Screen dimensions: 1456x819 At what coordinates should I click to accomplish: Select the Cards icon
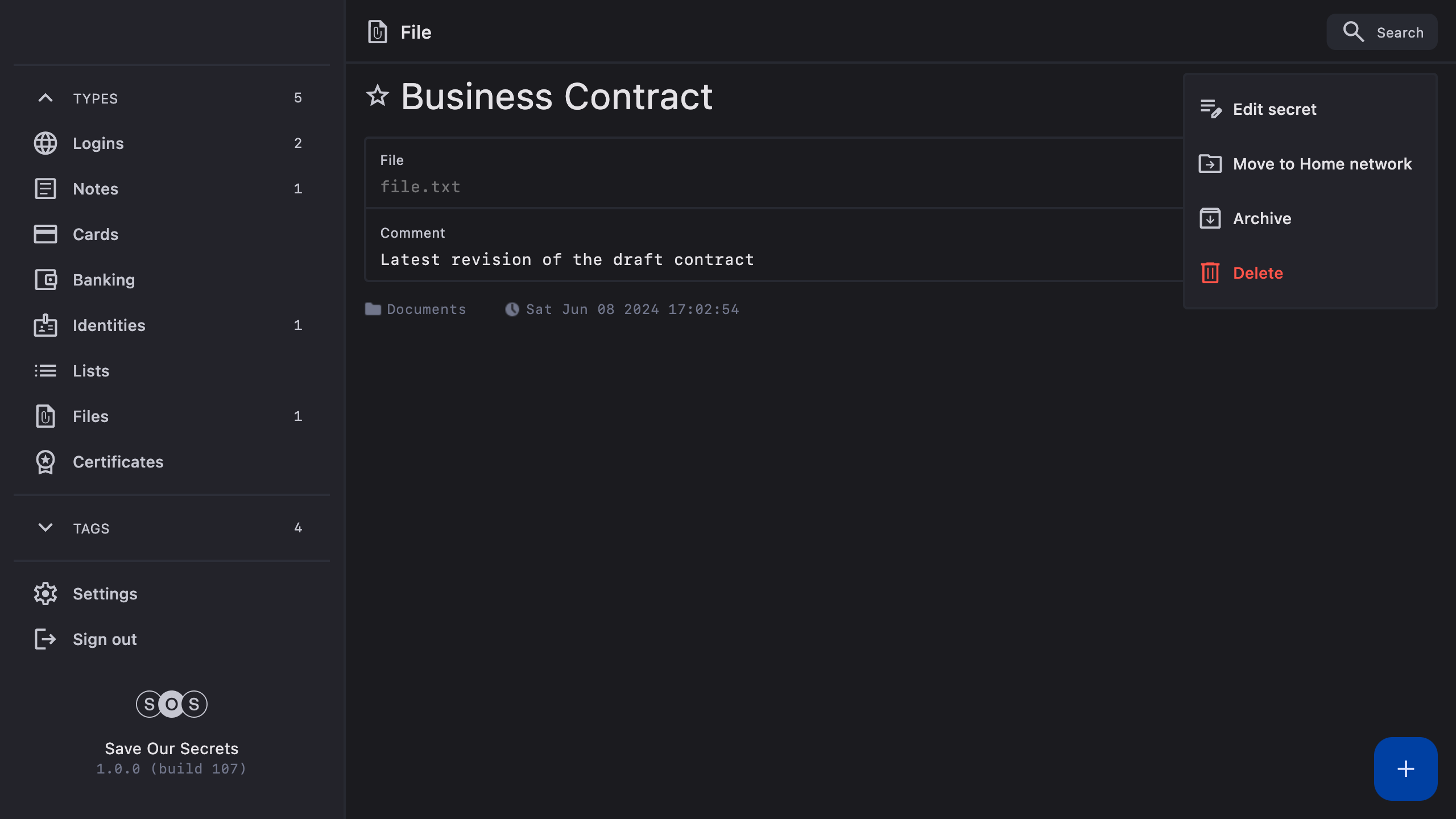[x=45, y=234]
